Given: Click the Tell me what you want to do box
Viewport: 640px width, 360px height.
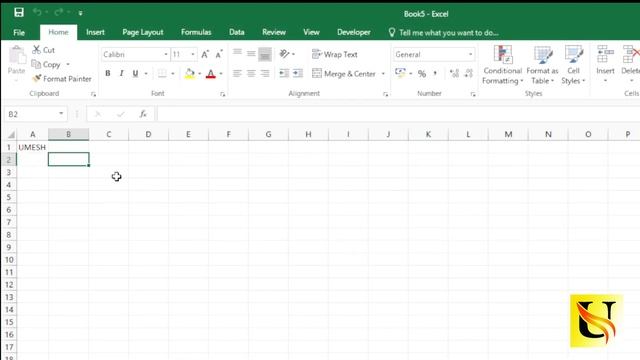Looking at the screenshot, I should [x=443, y=33].
